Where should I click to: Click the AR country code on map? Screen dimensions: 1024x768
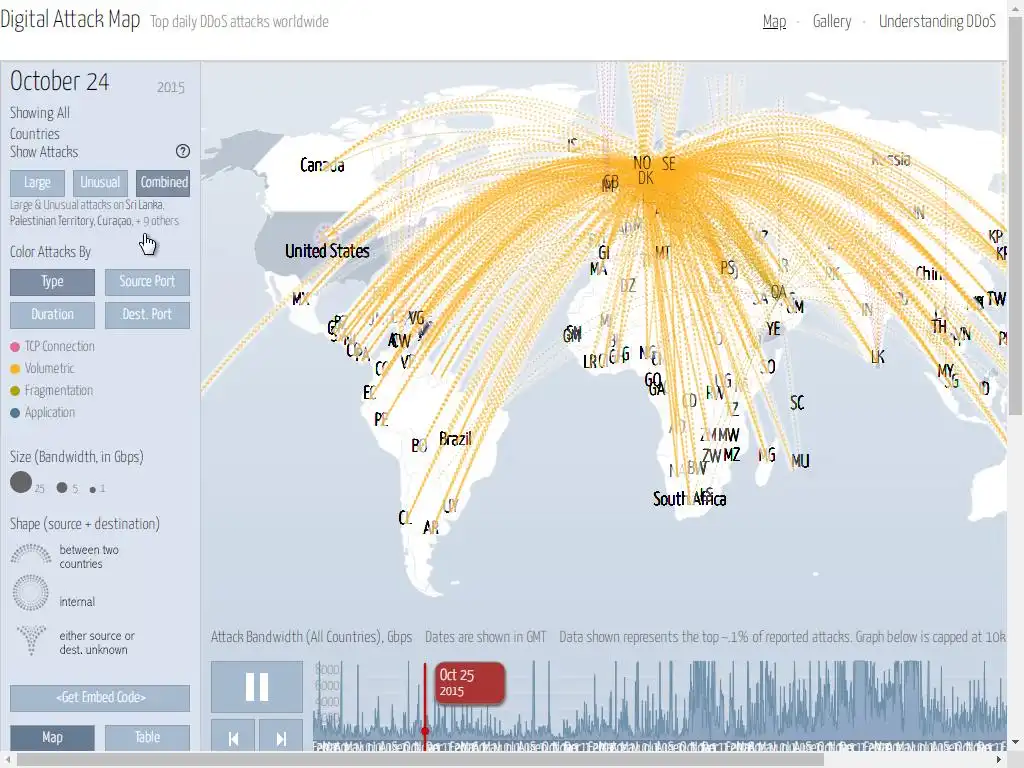tap(430, 527)
